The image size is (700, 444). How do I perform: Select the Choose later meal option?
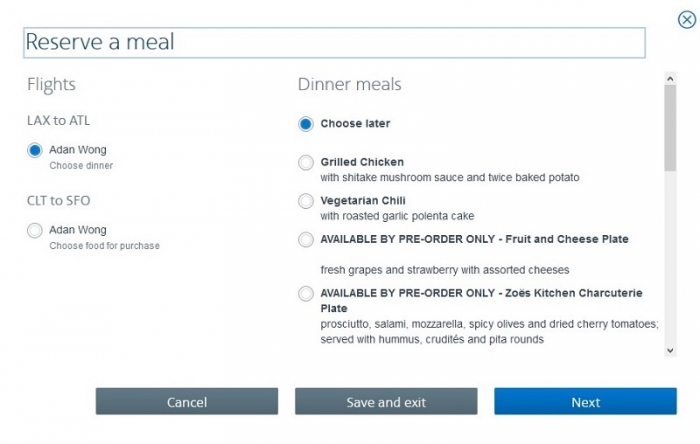[306, 124]
